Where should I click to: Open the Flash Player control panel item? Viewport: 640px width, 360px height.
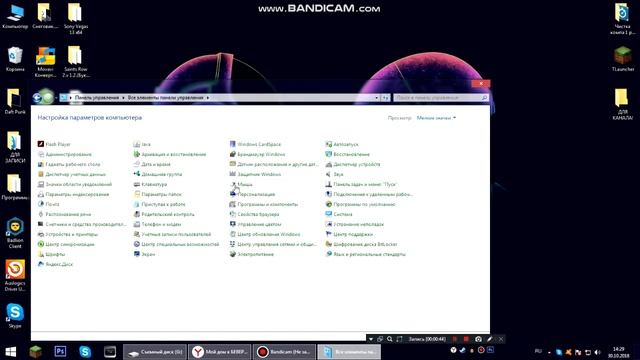[x=54, y=144]
